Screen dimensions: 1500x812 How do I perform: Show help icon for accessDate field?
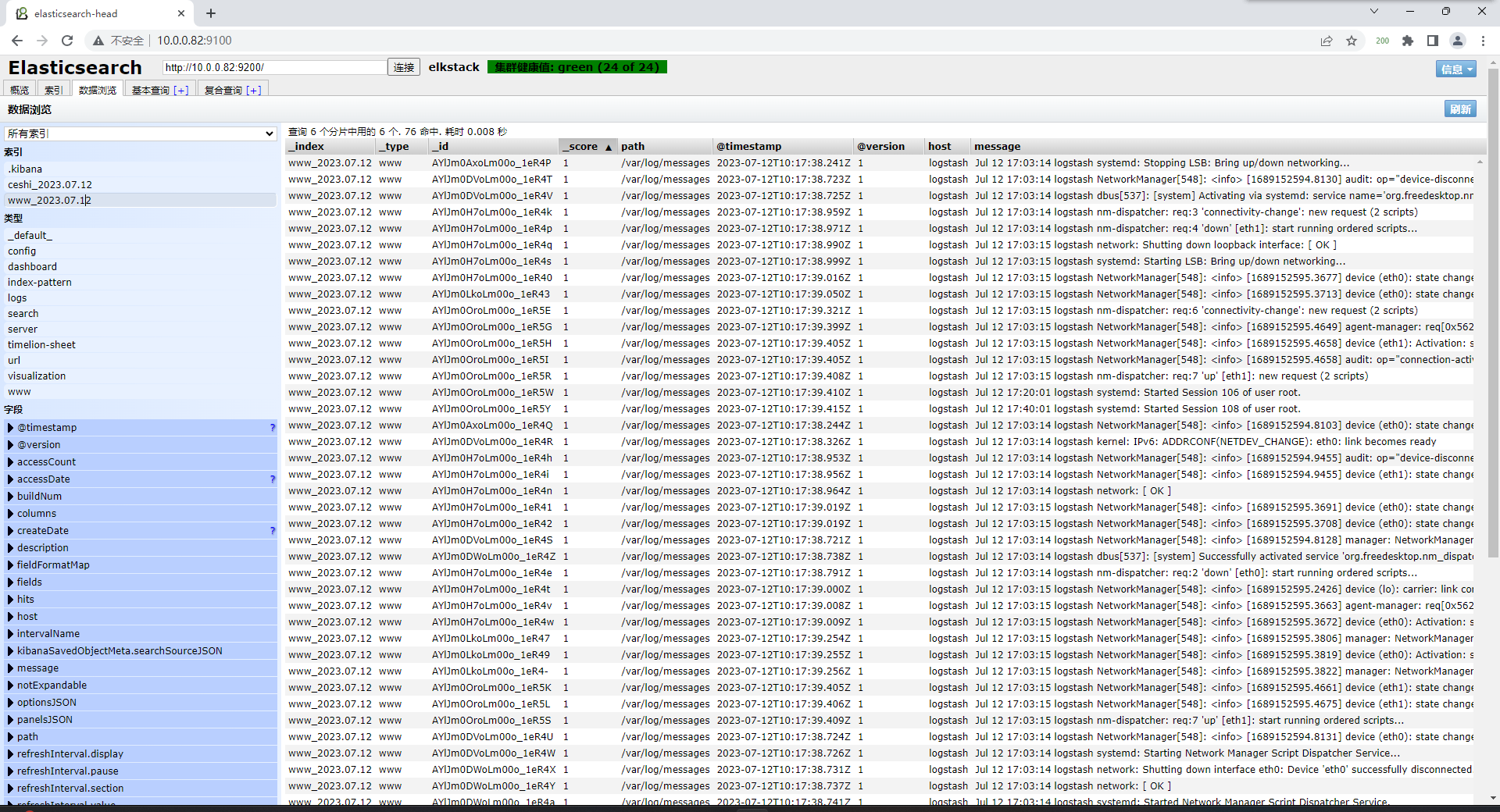272,479
